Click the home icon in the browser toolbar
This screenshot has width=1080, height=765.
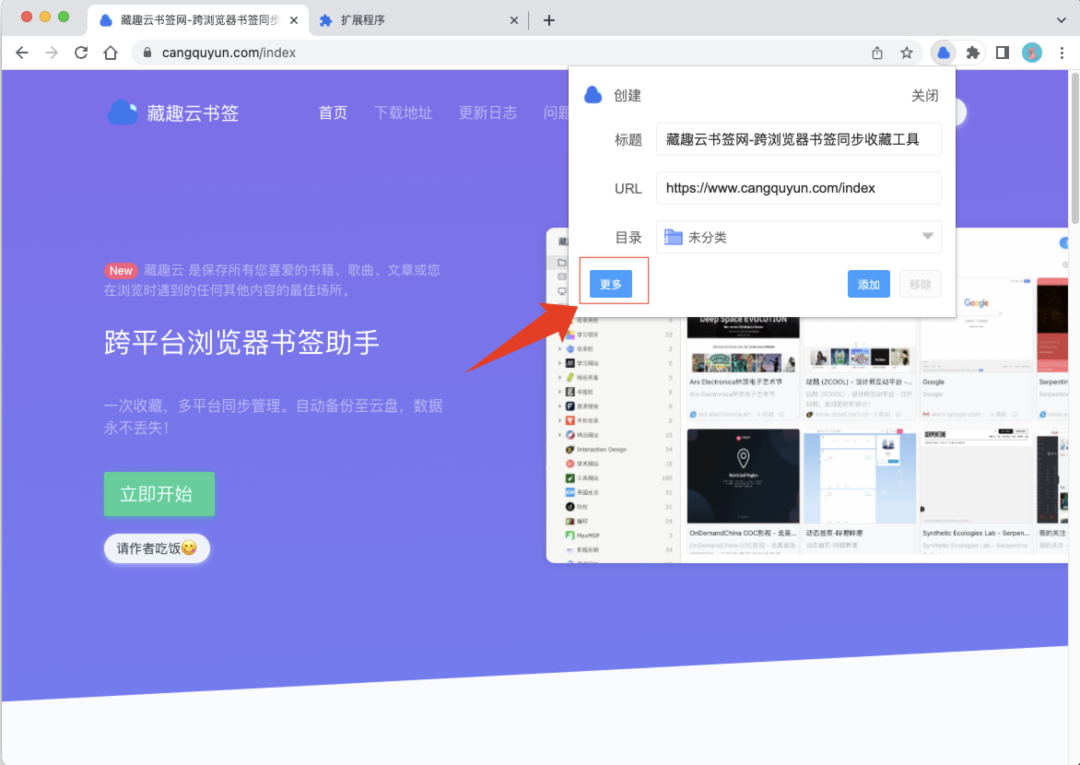(110, 52)
